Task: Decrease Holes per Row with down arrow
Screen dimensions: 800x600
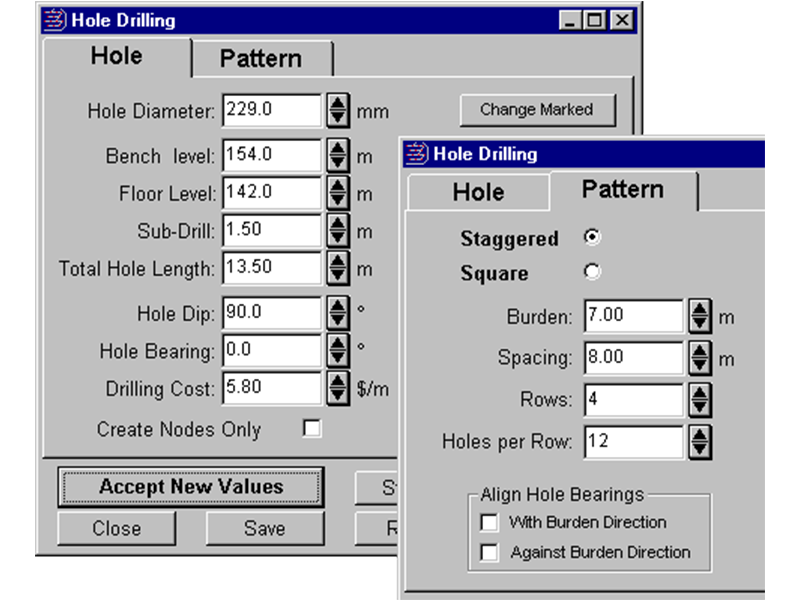Action: tap(699, 450)
